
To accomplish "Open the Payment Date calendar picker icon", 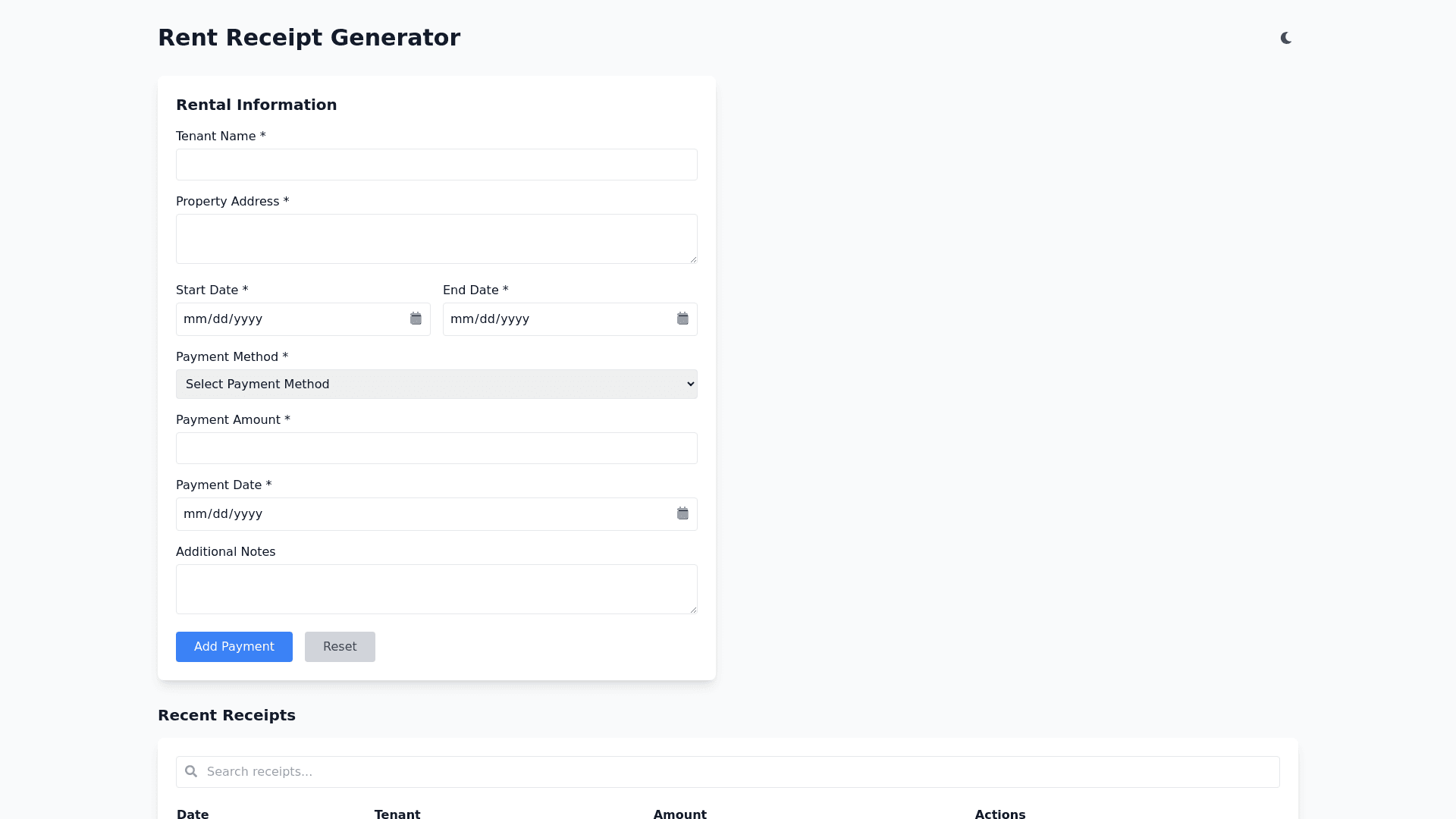I will (x=682, y=513).
